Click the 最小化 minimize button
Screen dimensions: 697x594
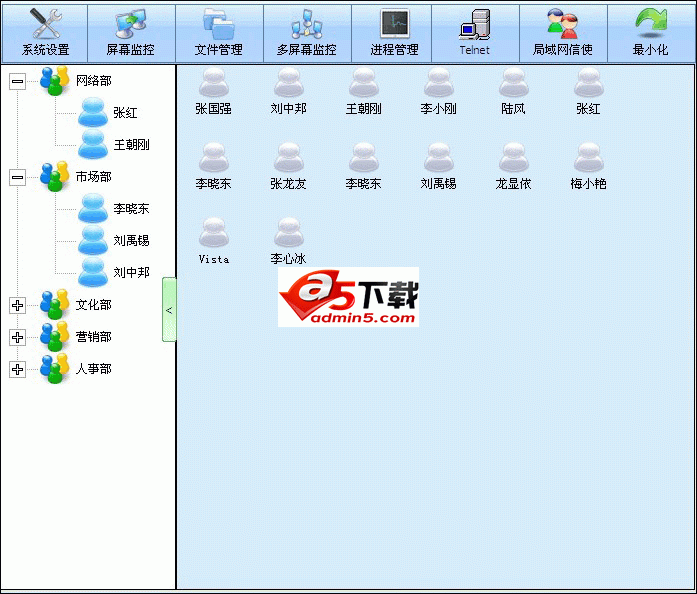point(651,33)
